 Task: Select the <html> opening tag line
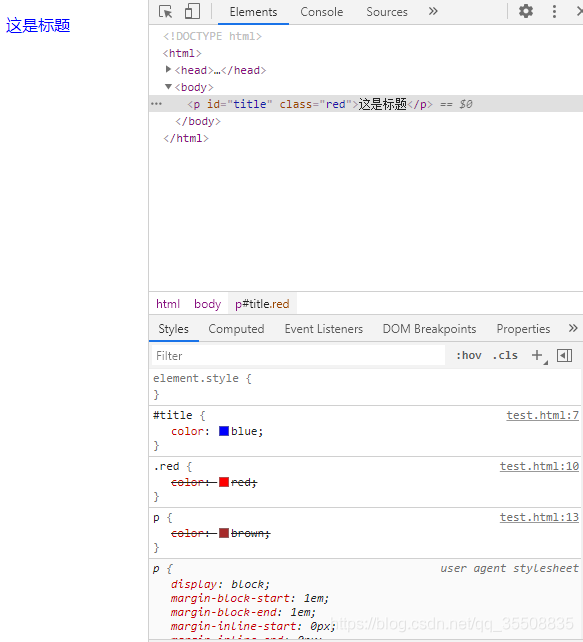pyautogui.click(x=182, y=53)
